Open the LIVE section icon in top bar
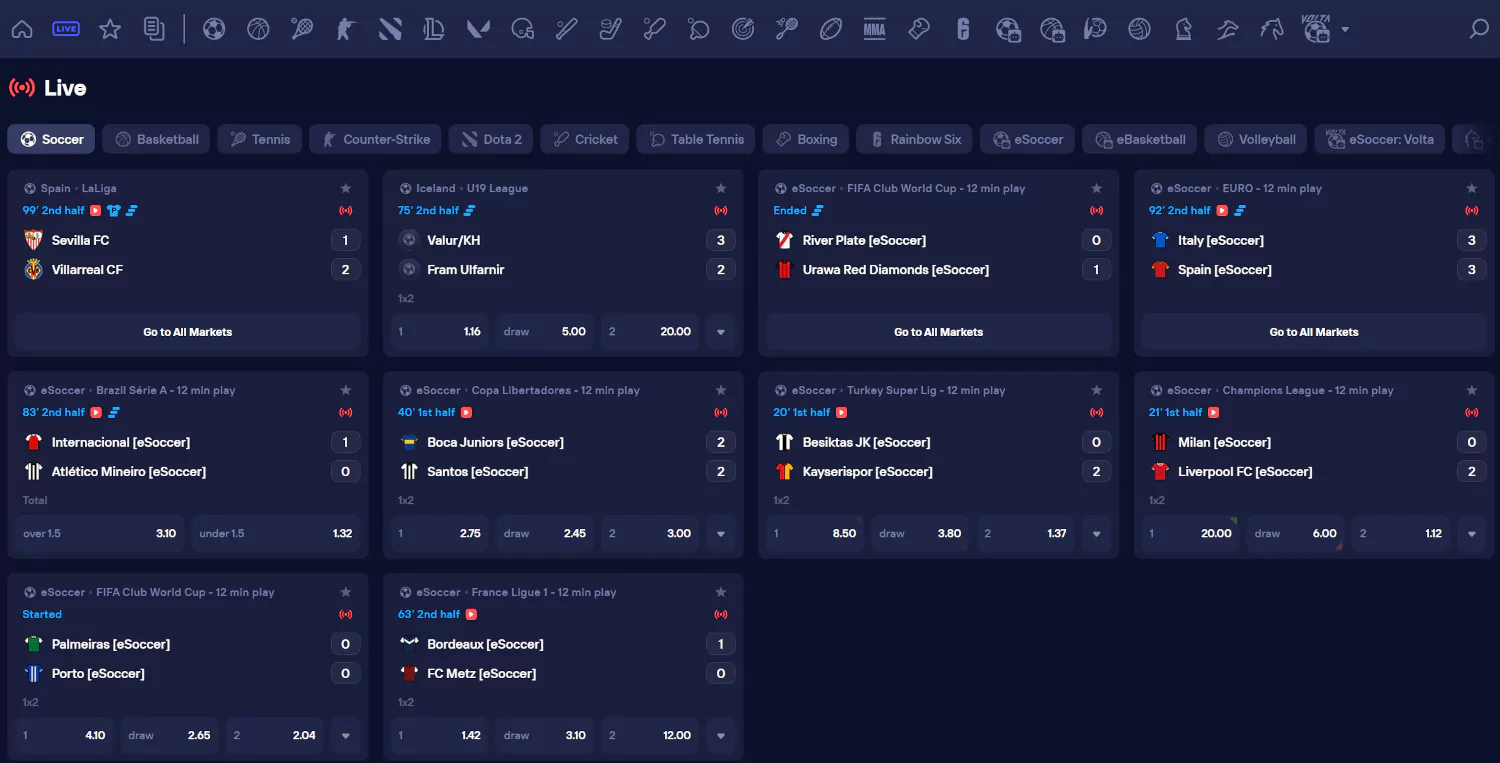 click(66, 29)
